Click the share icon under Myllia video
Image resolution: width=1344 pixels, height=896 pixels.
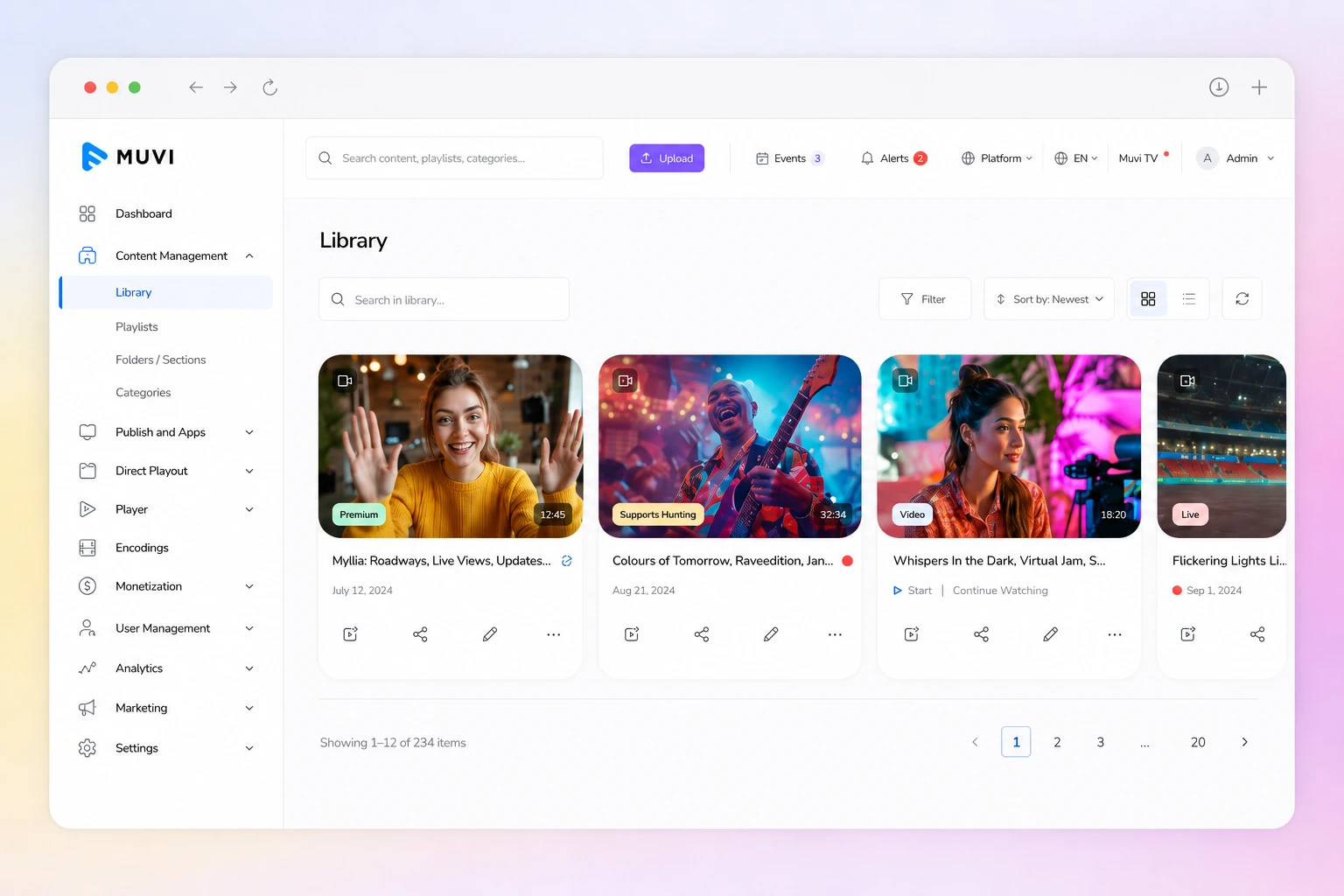click(x=420, y=634)
